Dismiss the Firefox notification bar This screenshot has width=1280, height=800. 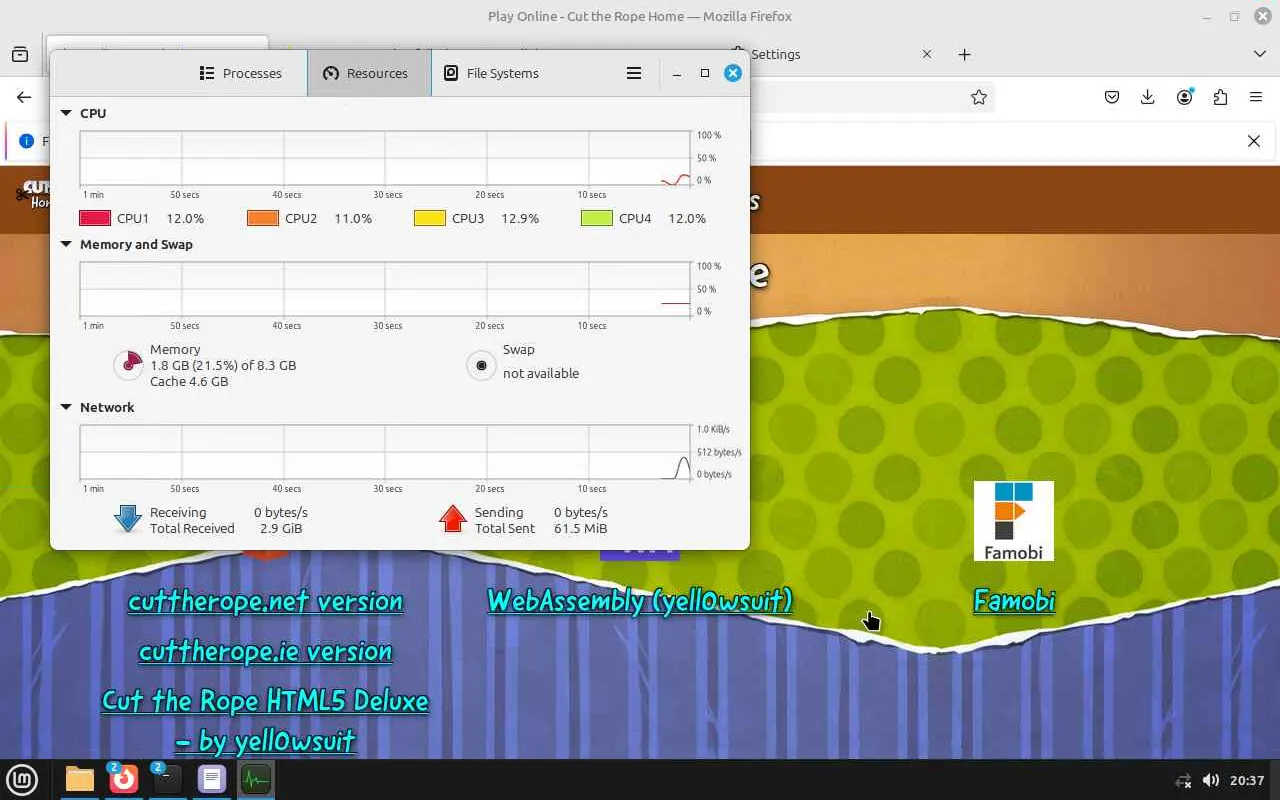(x=1254, y=141)
